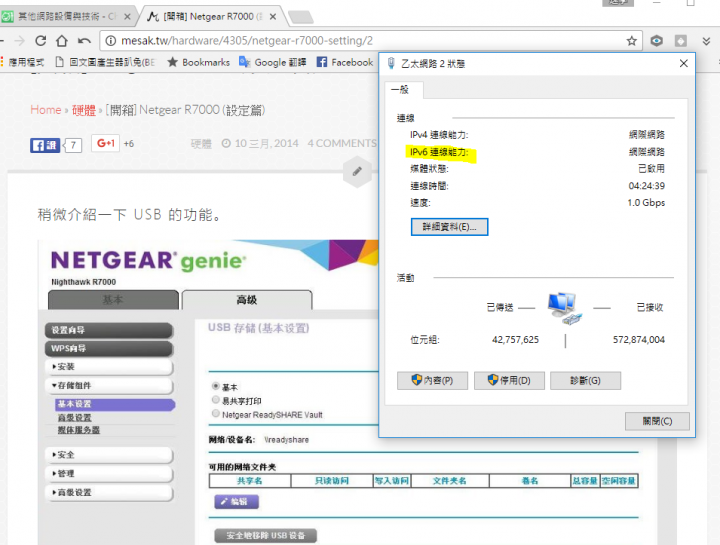The width and height of the screenshot is (720, 545).
Task: Open the Bookmarks folder in bookmarks bar
Action: (x=199, y=62)
